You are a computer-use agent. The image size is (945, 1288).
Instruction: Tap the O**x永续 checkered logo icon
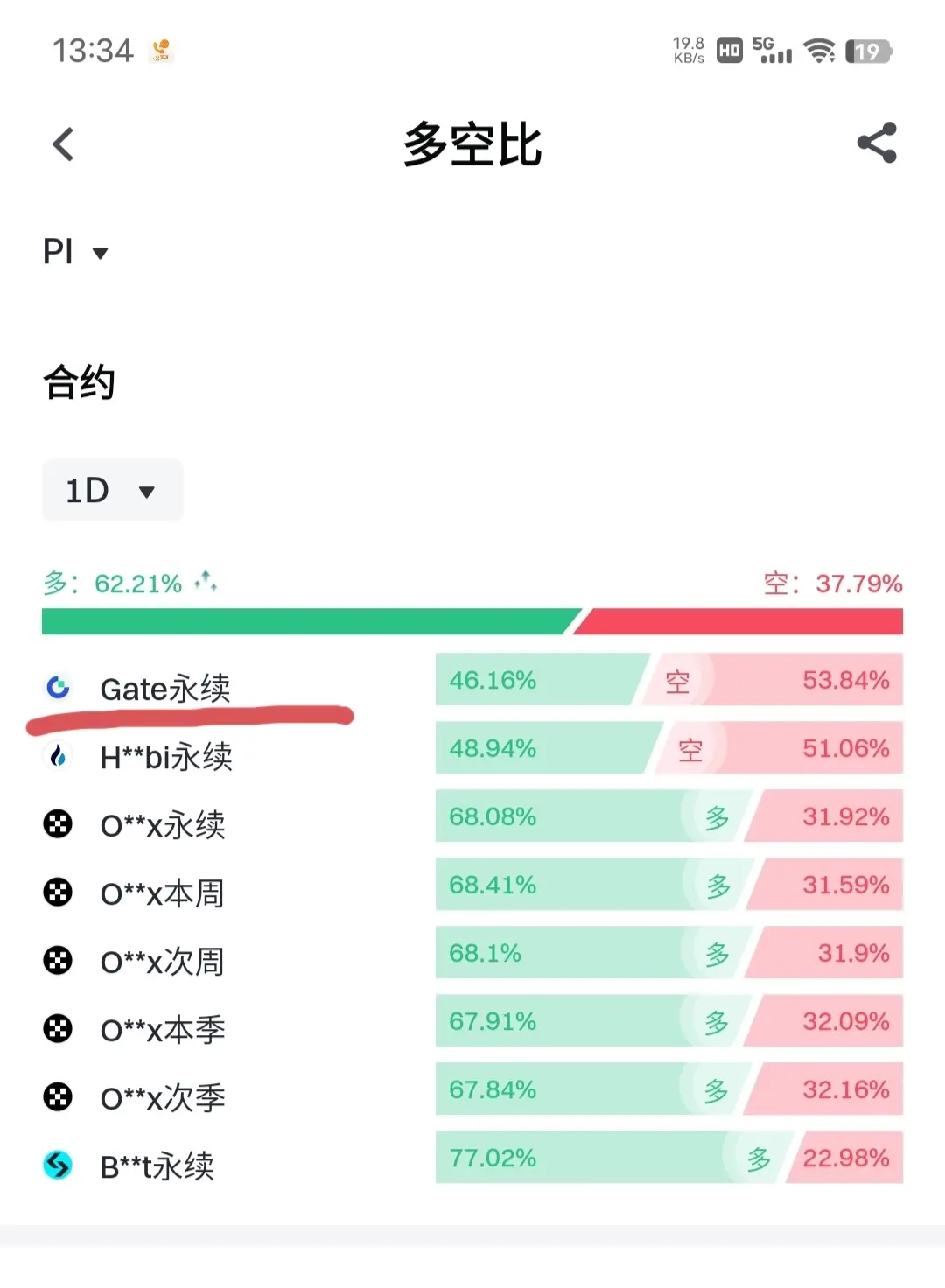click(x=58, y=824)
